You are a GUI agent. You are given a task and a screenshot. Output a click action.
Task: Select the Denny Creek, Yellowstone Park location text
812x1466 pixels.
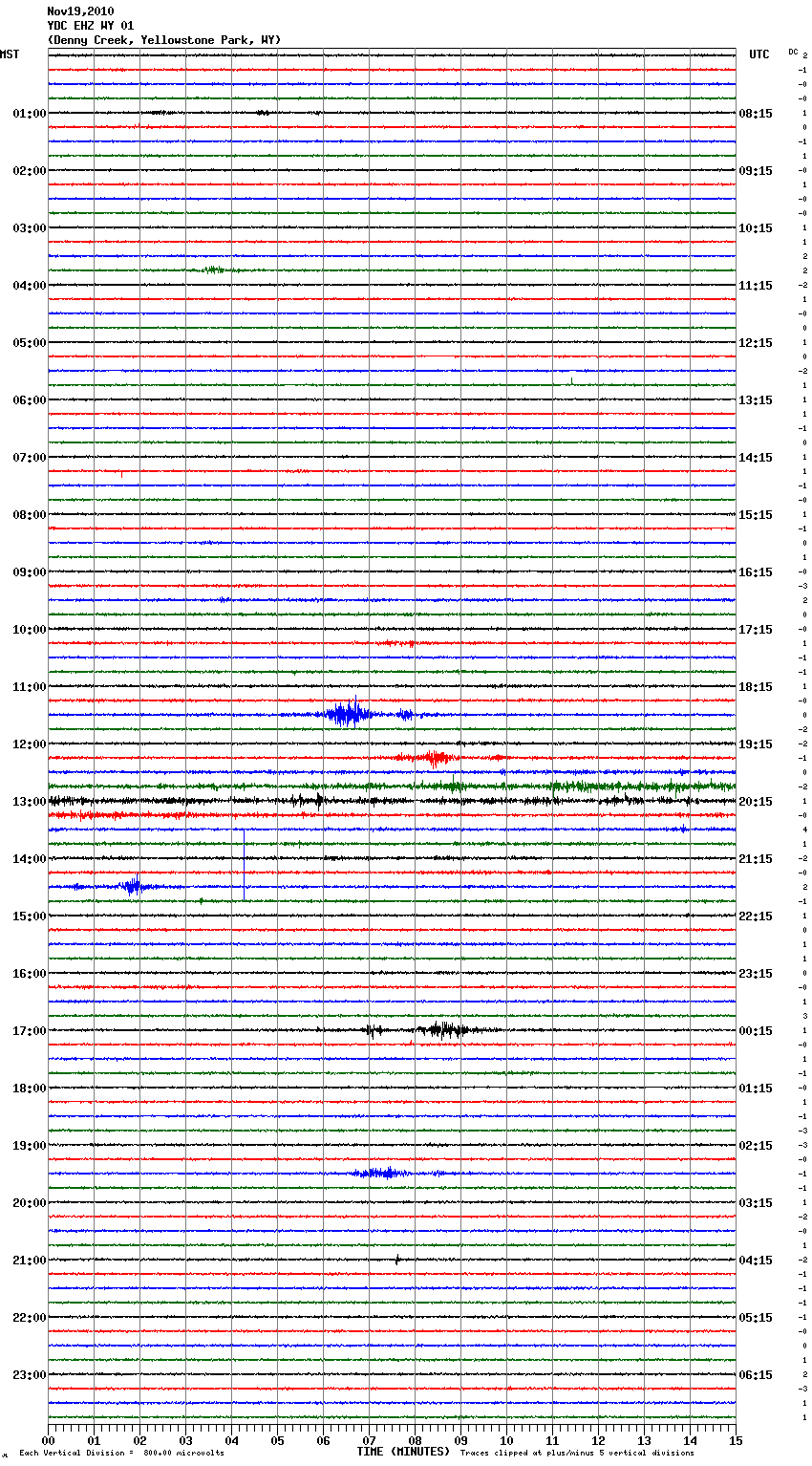click(163, 40)
